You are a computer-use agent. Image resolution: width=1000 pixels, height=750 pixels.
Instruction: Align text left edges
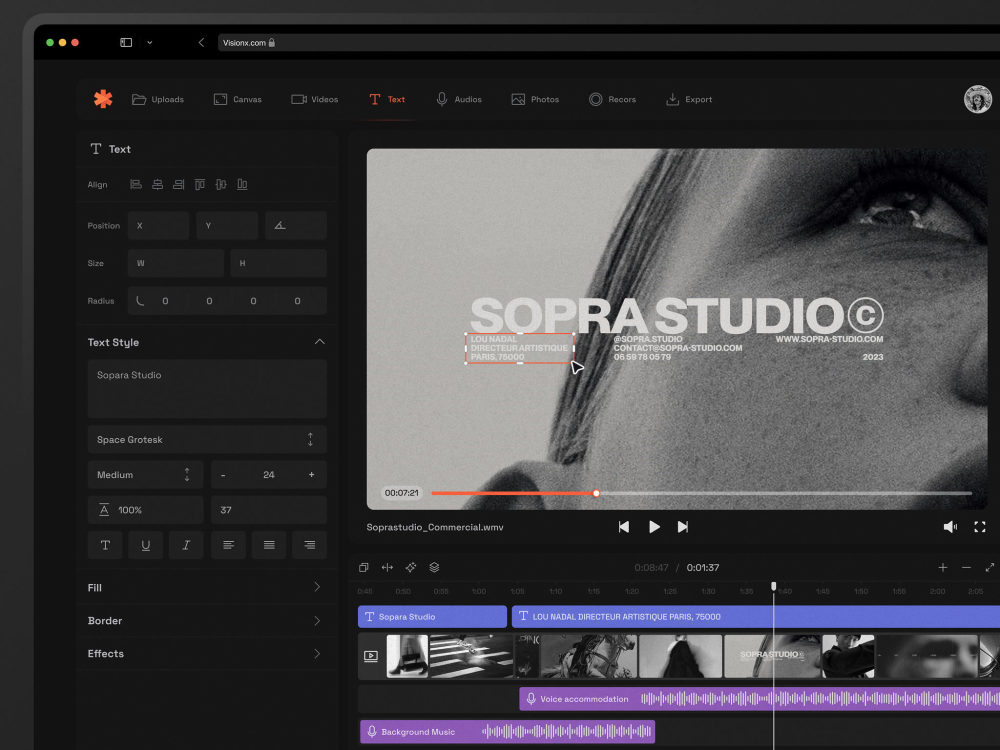(x=136, y=184)
